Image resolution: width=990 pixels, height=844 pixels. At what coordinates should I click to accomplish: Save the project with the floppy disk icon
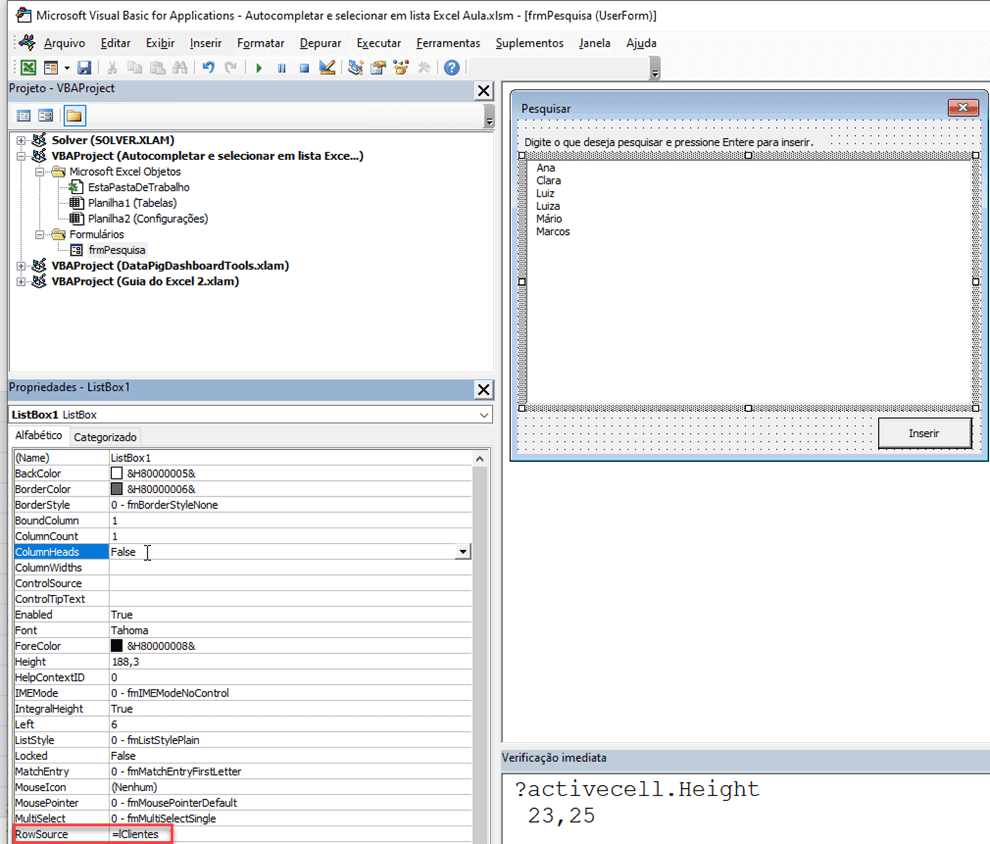coord(85,68)
